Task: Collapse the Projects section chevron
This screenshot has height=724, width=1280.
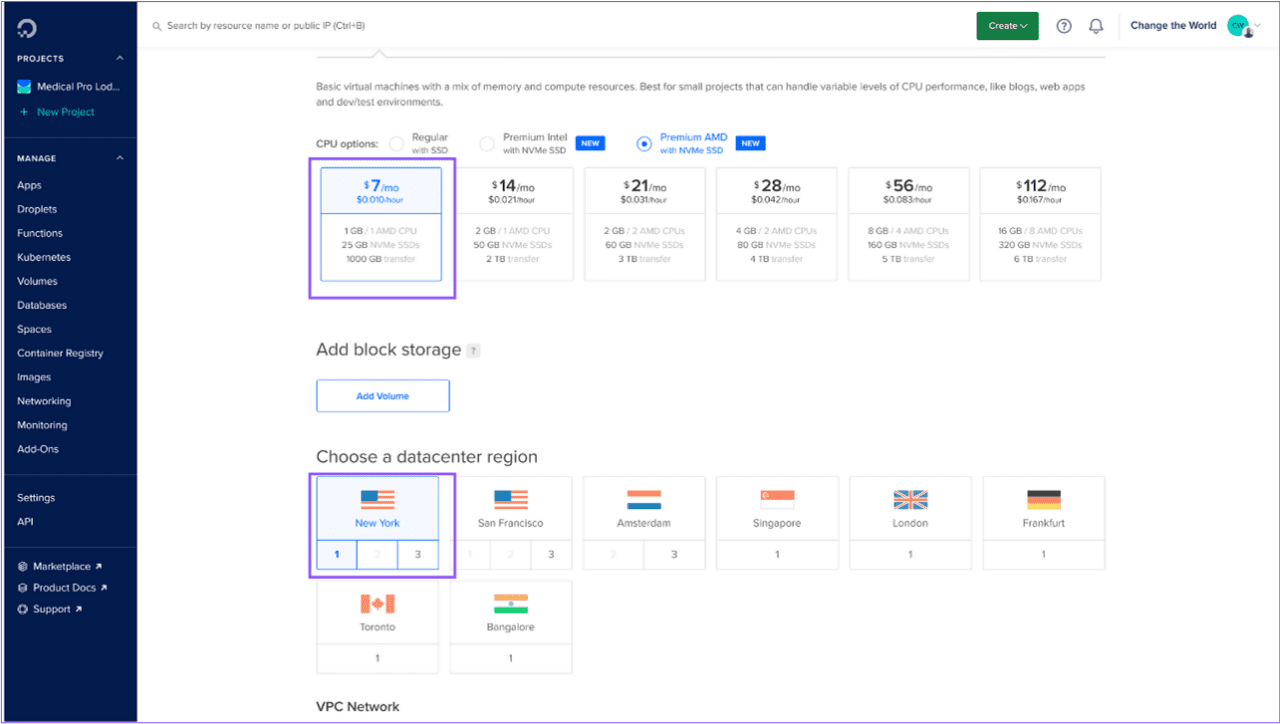Action: (x=120, y=59)
